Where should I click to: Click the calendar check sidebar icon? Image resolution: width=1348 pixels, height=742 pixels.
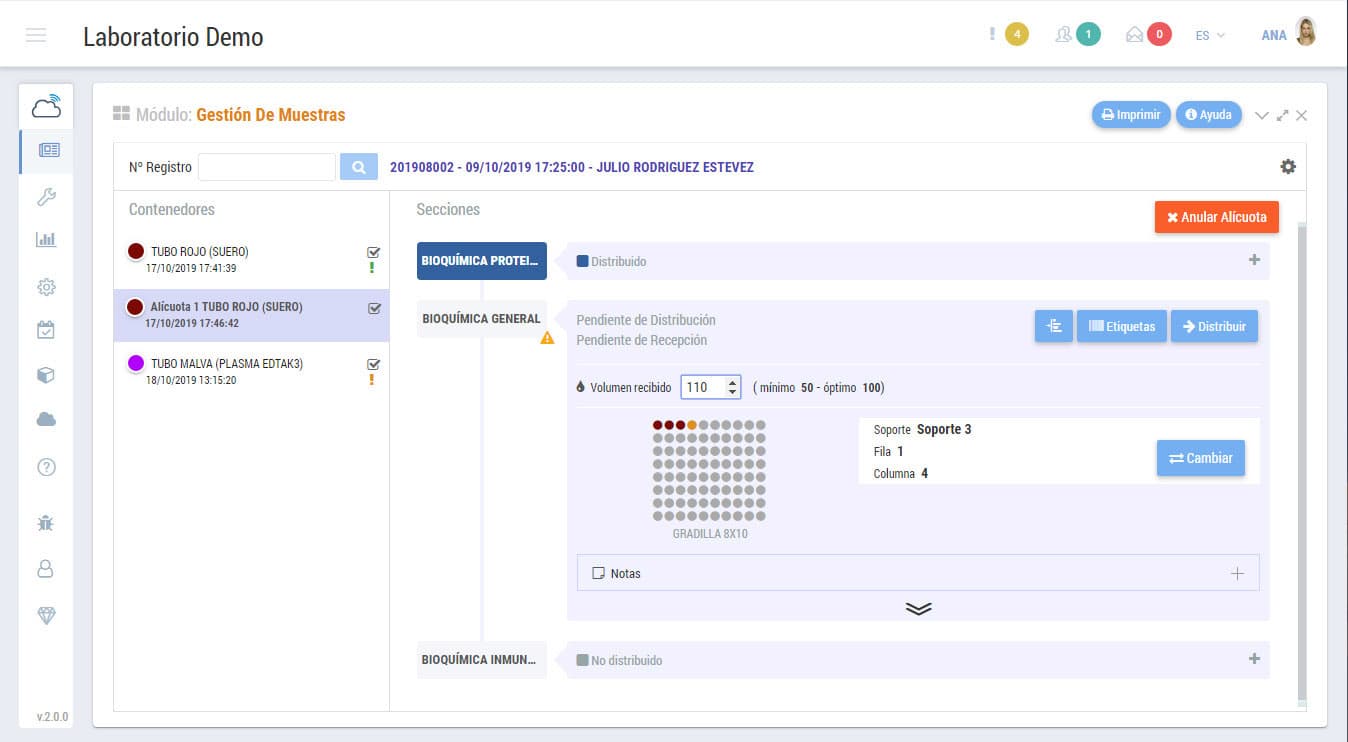coord(46,330)
